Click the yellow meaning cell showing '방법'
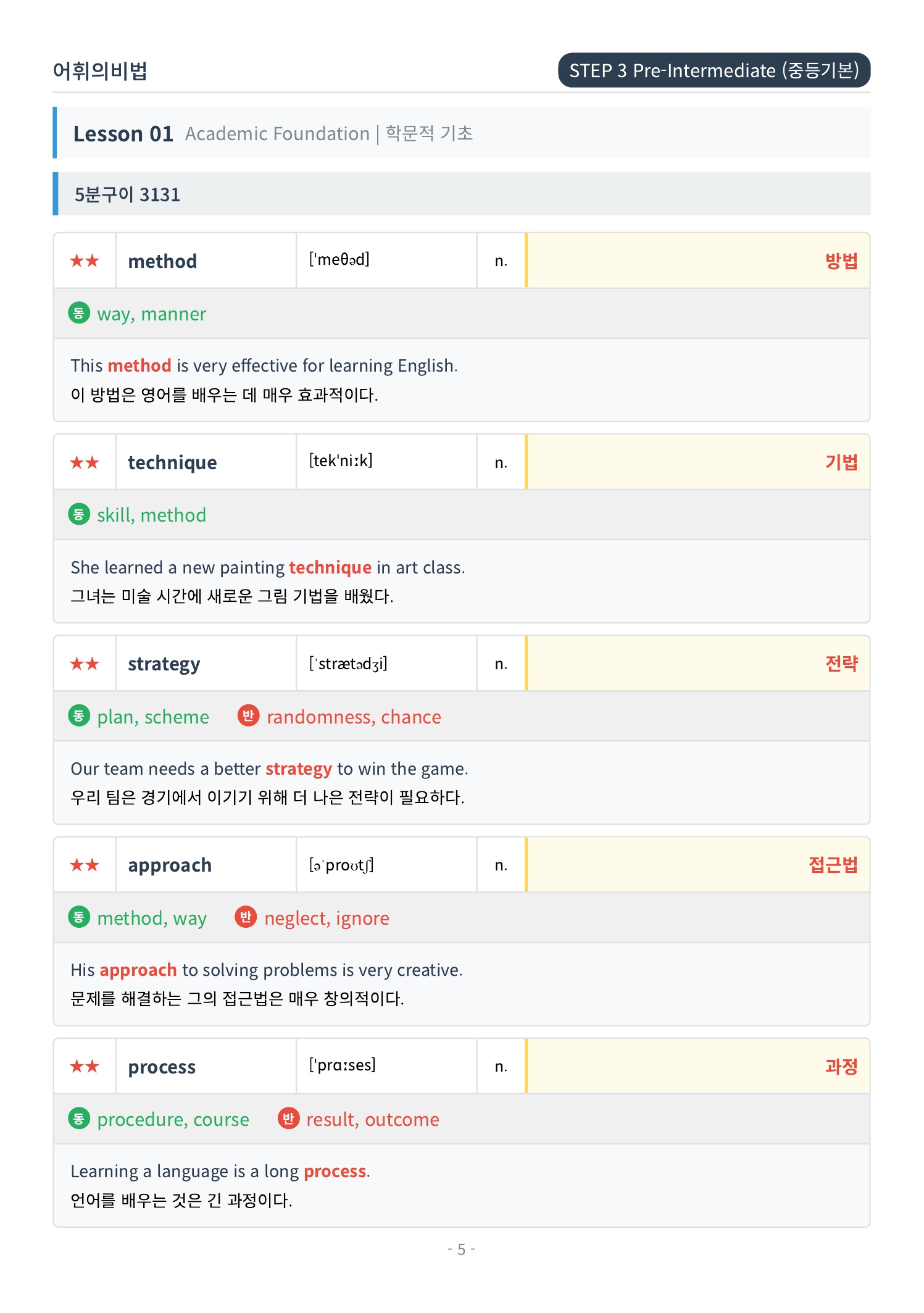924x1313 pixels. pos(697,261)
